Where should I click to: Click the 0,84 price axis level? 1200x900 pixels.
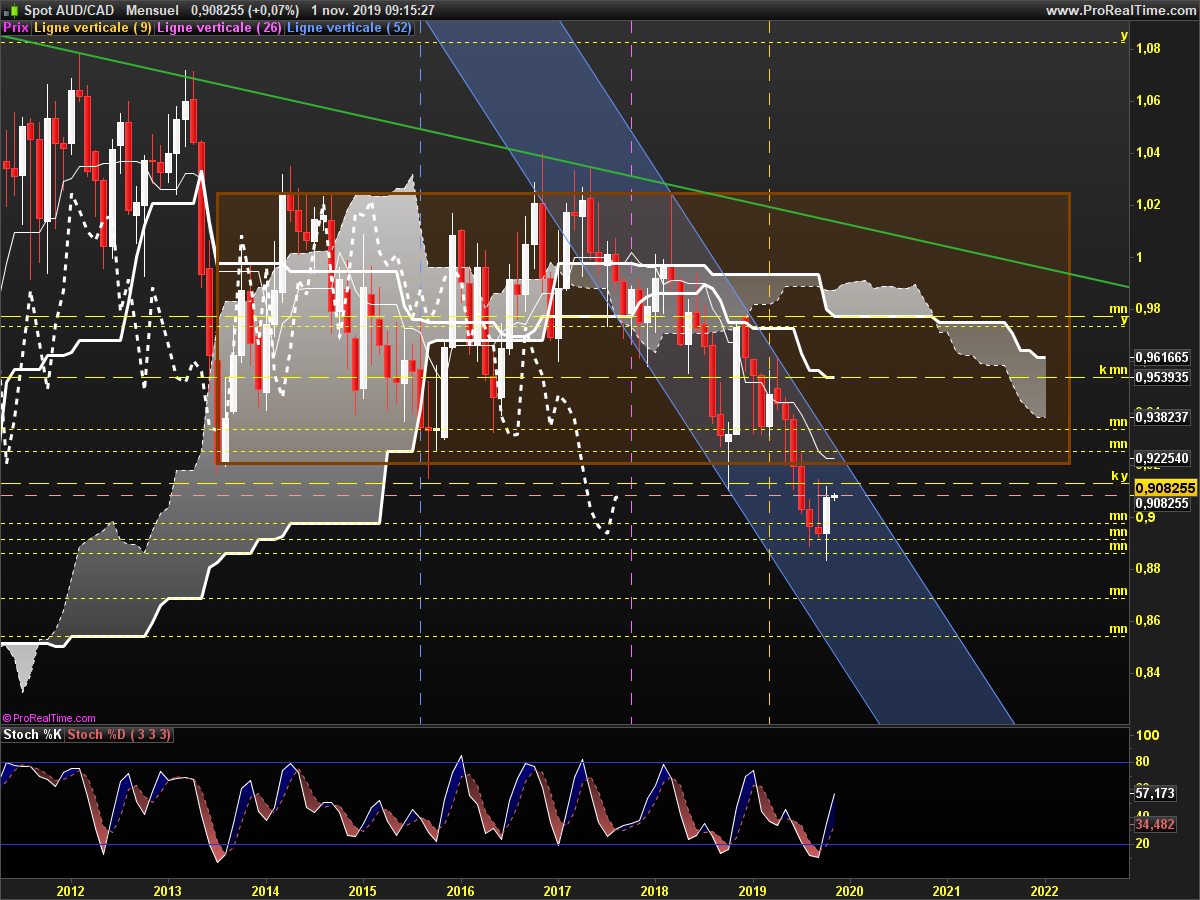tap(1146, 672)
